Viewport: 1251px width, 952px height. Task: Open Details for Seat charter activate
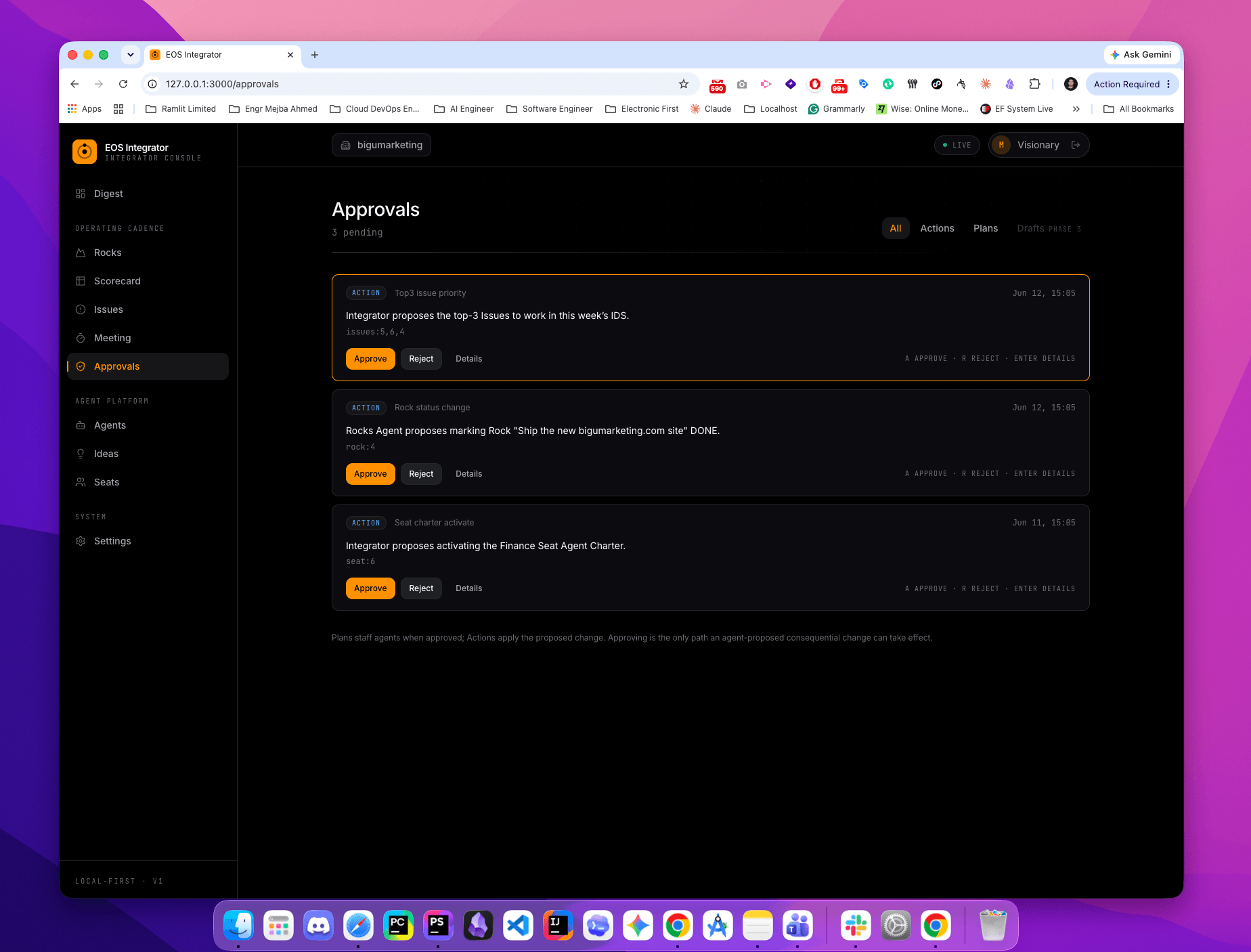coord(468,588)
